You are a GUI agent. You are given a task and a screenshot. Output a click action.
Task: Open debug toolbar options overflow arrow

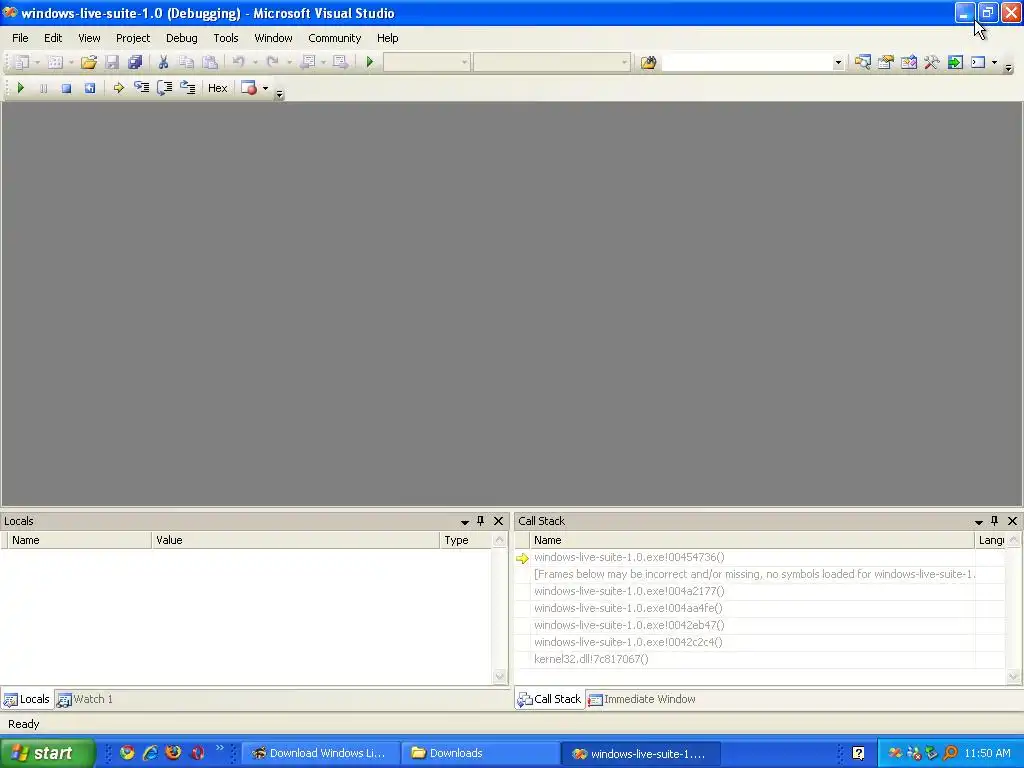(x=280, y=94)
